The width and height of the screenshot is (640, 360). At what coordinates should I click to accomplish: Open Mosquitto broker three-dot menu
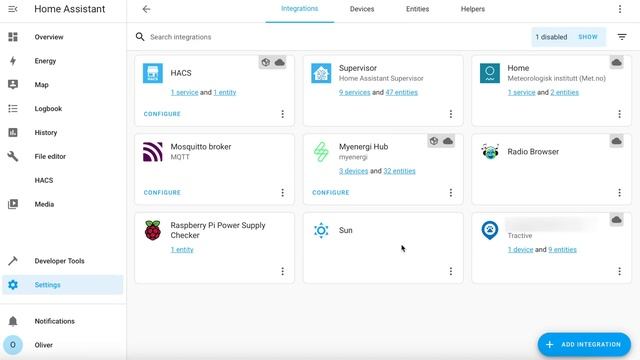tap(282, 193)
